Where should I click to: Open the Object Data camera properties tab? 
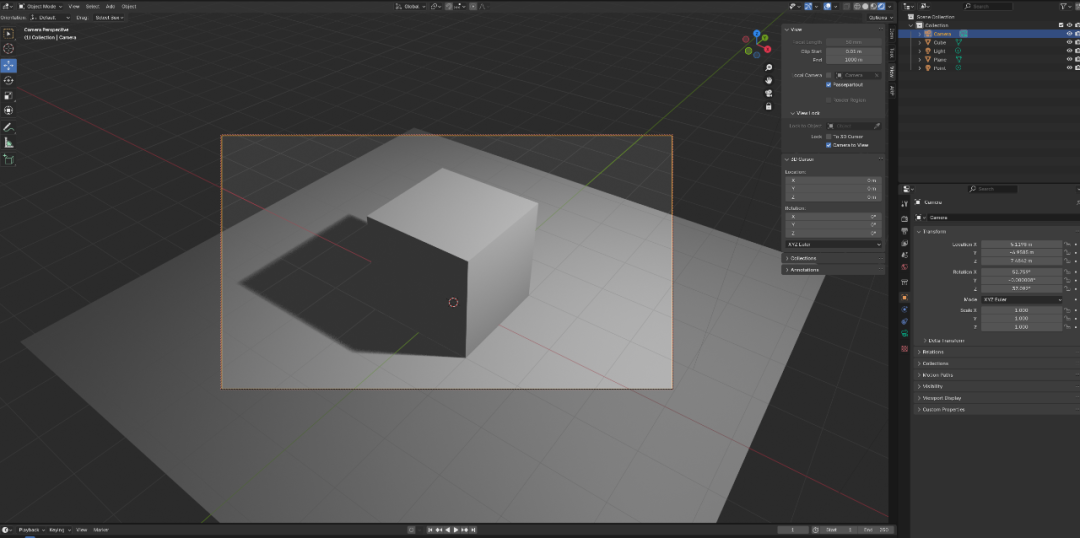(904, 334)
